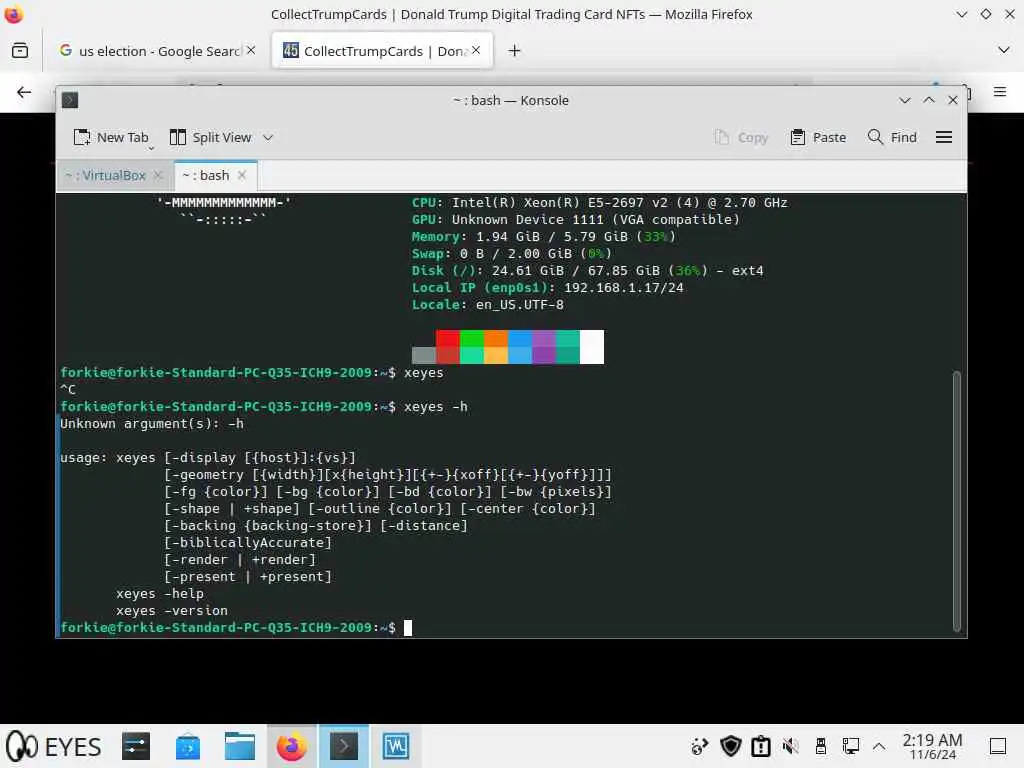Close the CollectTrumpCards Firefox tab

[x=476, y=50]
